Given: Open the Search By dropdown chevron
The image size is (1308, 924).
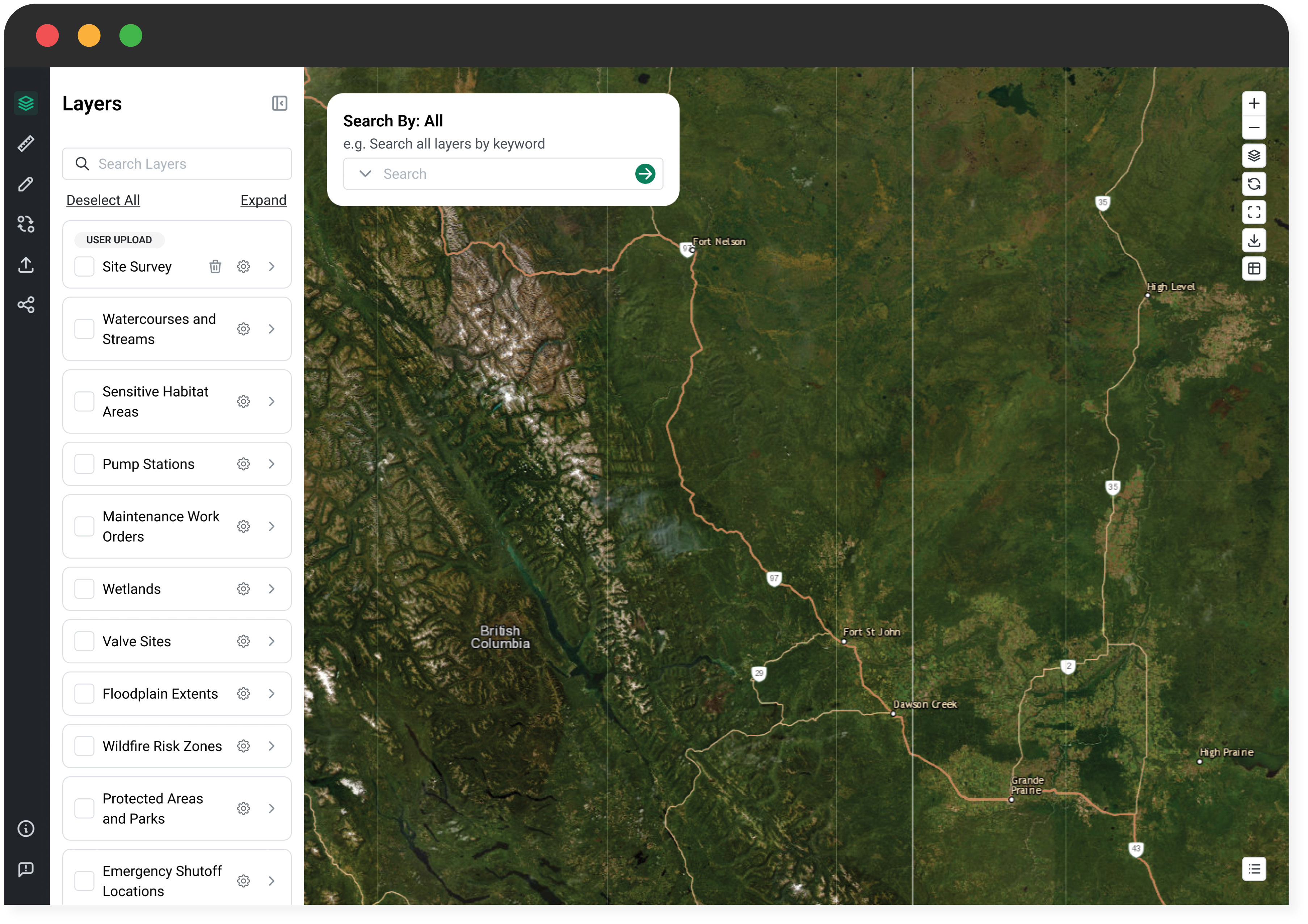Looking at the screenshot, I should (x=366, y=174).
